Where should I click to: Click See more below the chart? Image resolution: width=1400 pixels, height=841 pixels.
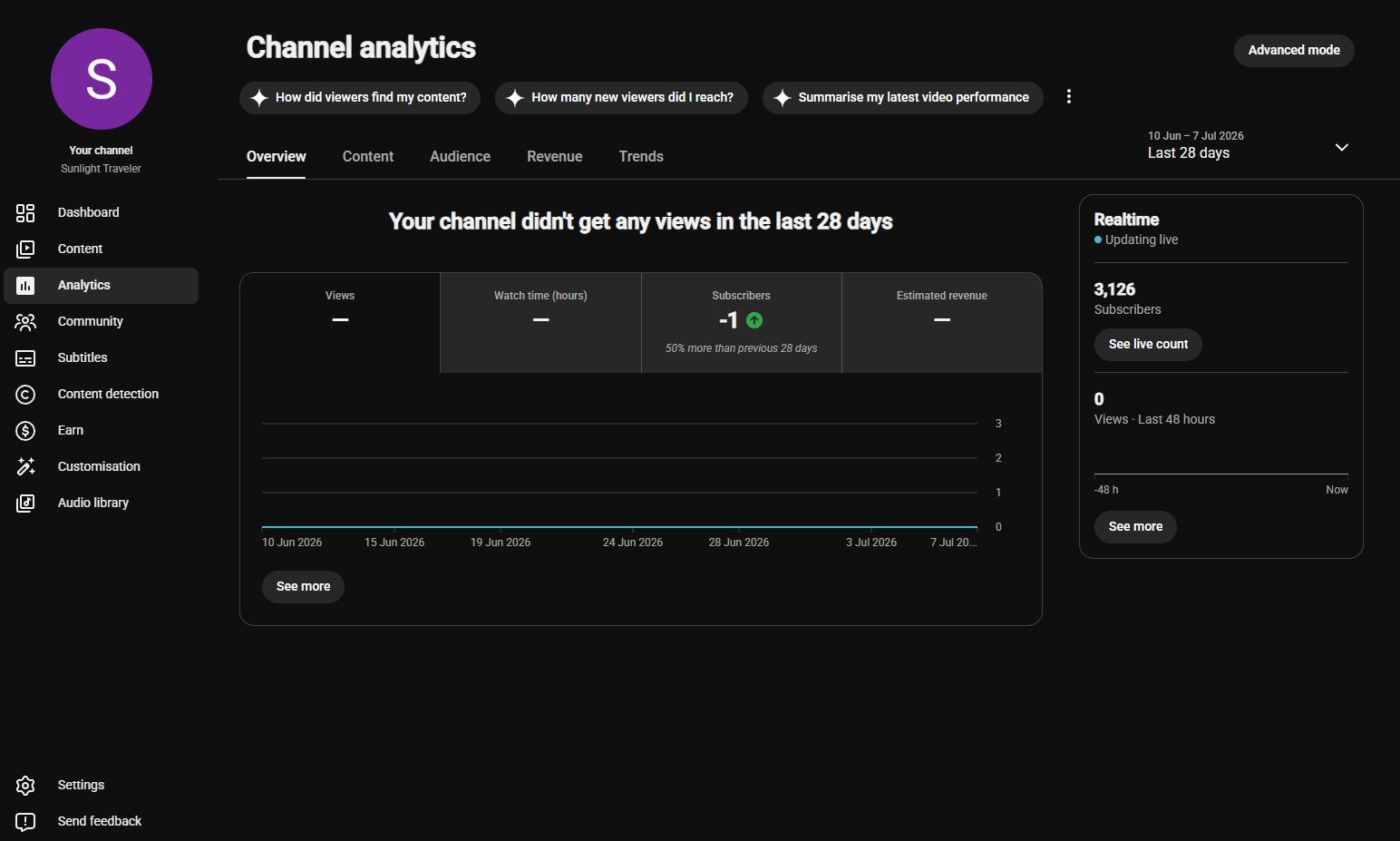[303, 587]
